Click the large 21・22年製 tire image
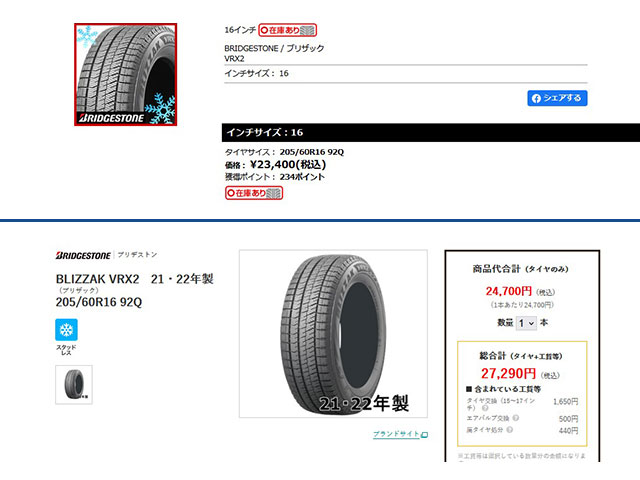640x480 pixels. [x=333, y=334]
